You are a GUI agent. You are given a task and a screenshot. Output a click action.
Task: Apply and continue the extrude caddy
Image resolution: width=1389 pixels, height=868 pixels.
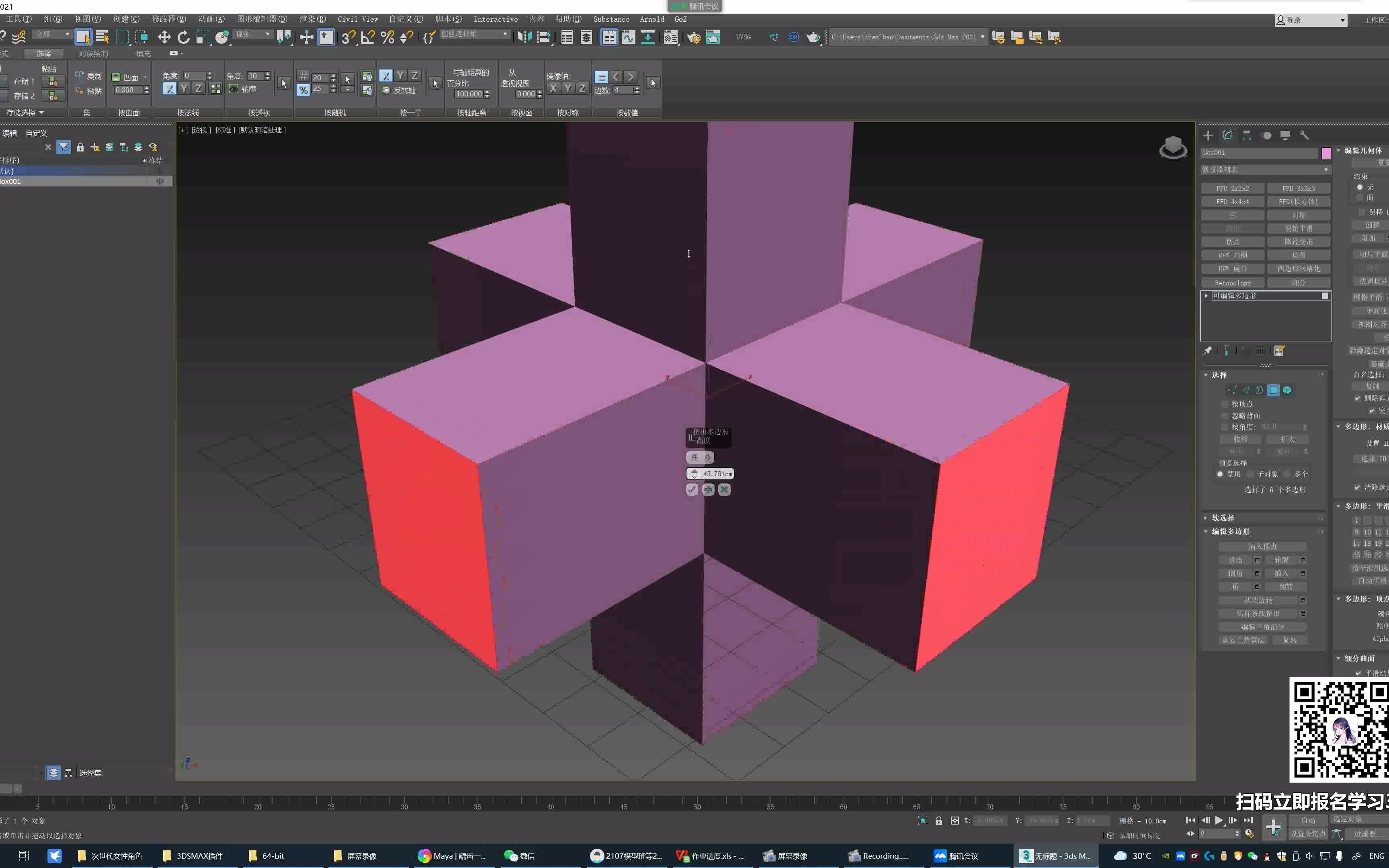(x=708, y=490)
